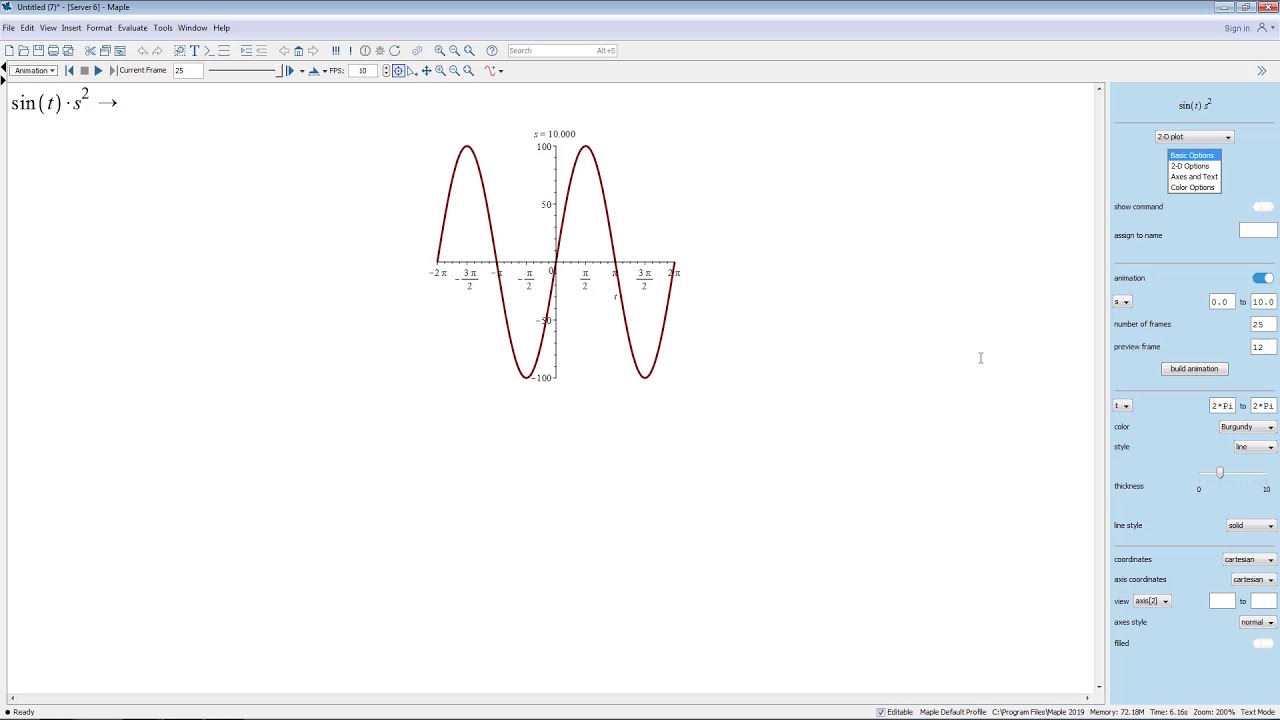Image resolution: width=1280 pixels, height=720 pixels.
Task: Select Axes and Text in options list
Action: [x=1194, y=177]
